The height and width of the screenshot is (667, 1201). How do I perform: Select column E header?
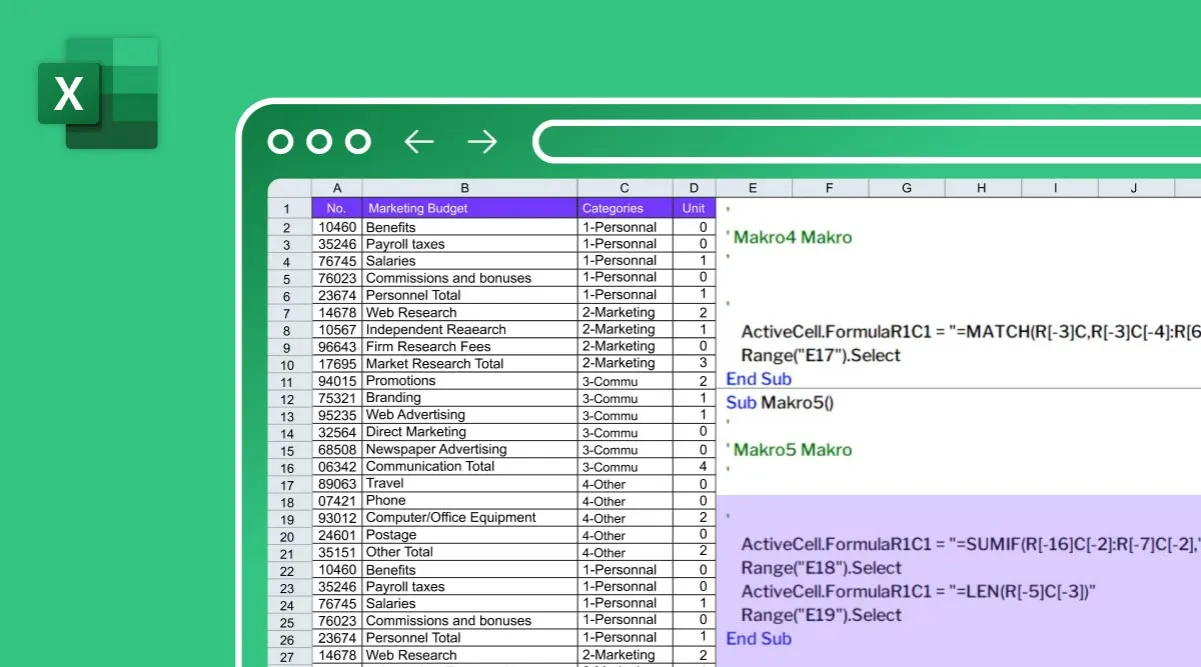pos(754,188)
